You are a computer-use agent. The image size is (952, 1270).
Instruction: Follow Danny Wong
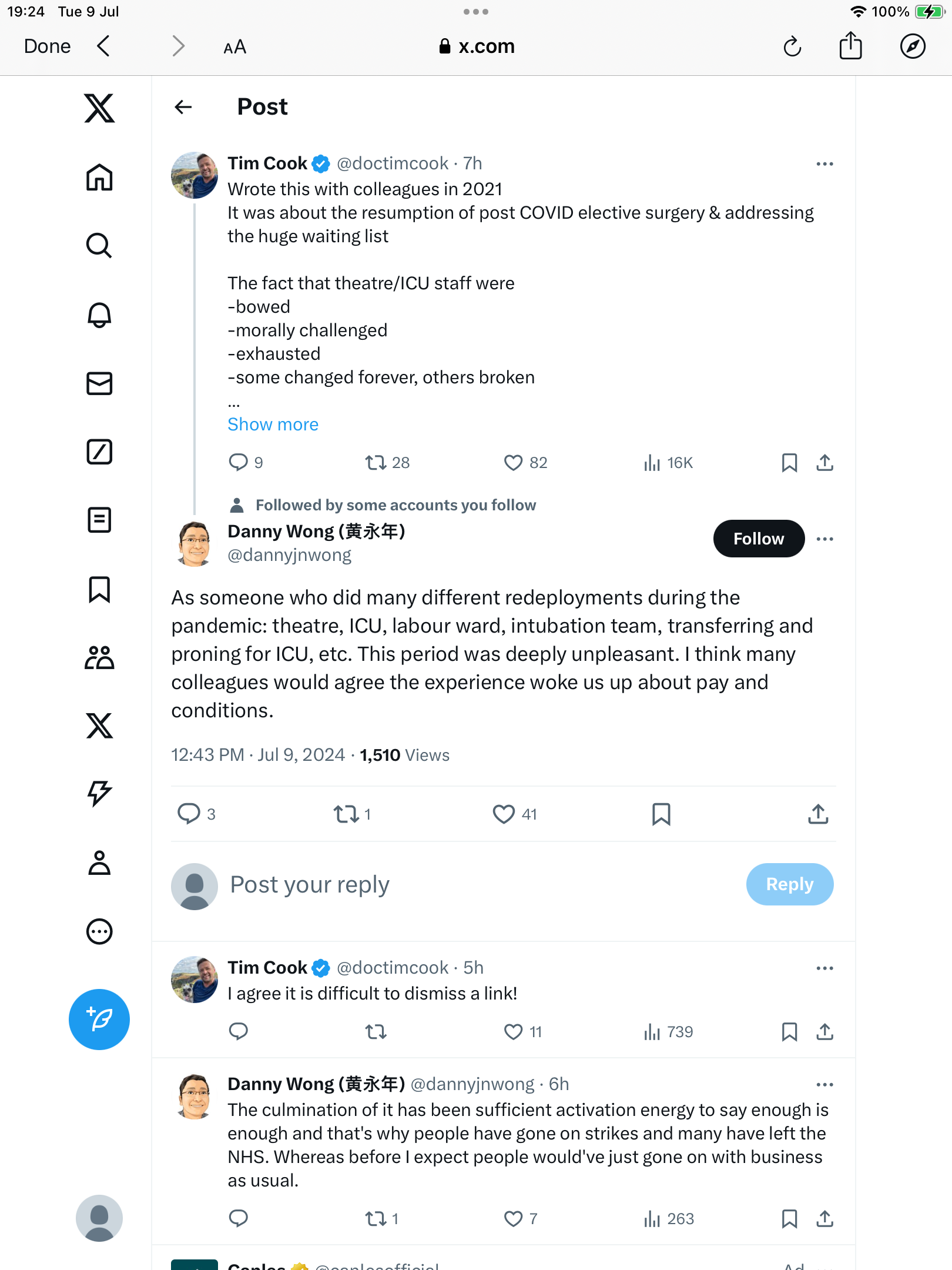[x=758, y=539]
